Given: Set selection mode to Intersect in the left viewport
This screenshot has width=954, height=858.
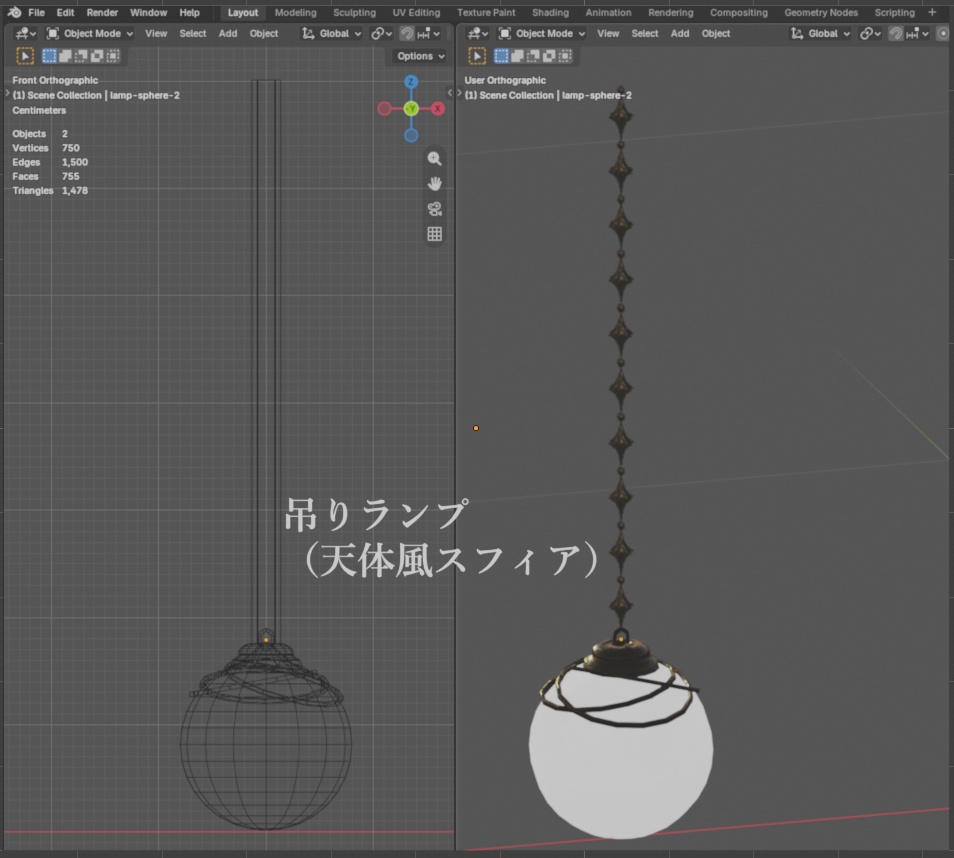Looking at the screenshot, I should [x=113, y=56].
